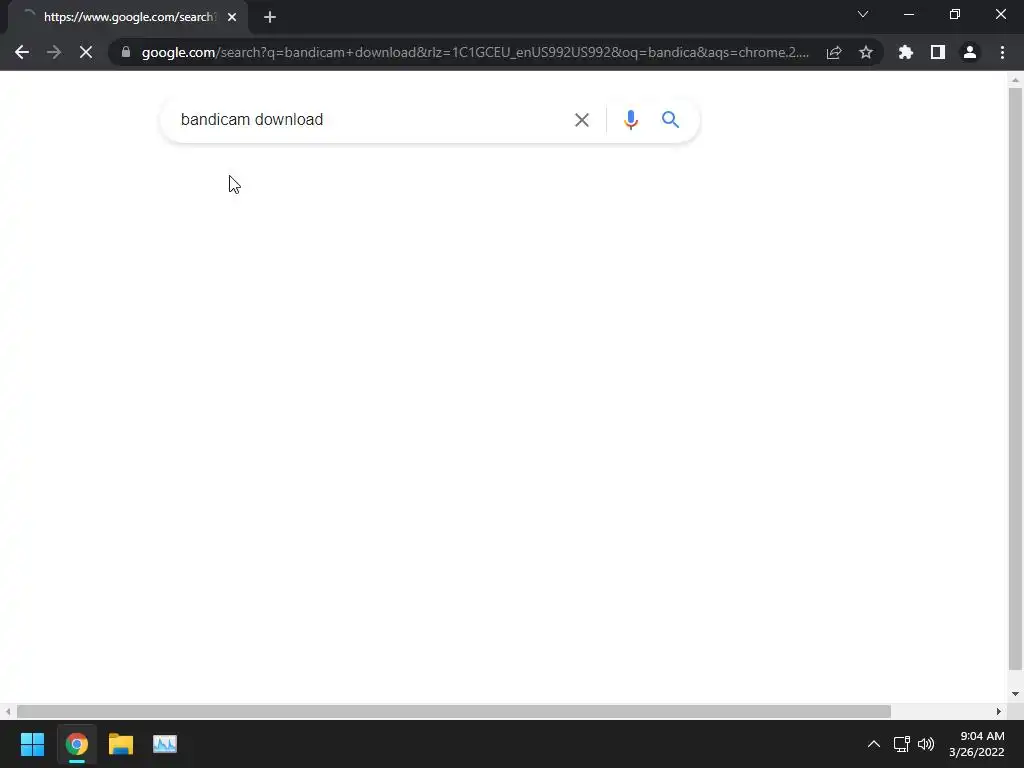Select the Google search tab

pos(128,17)
